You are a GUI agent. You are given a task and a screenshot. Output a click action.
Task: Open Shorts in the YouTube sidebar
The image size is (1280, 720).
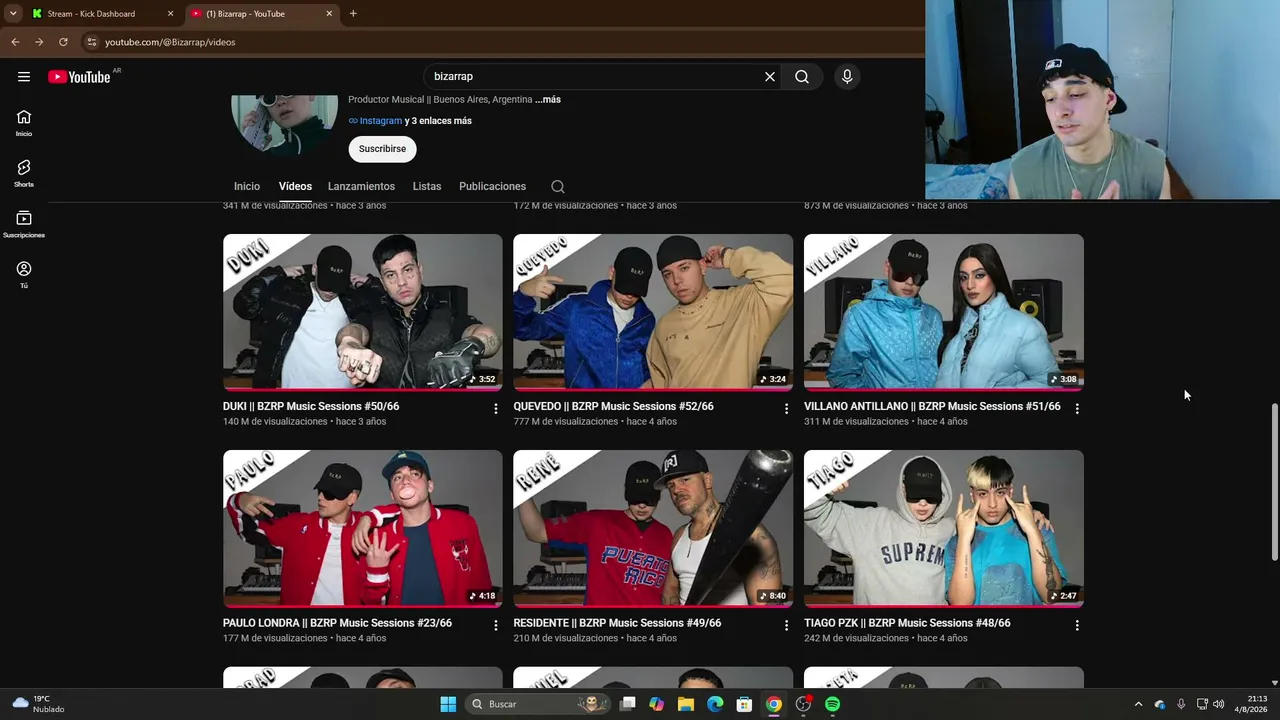24,174
